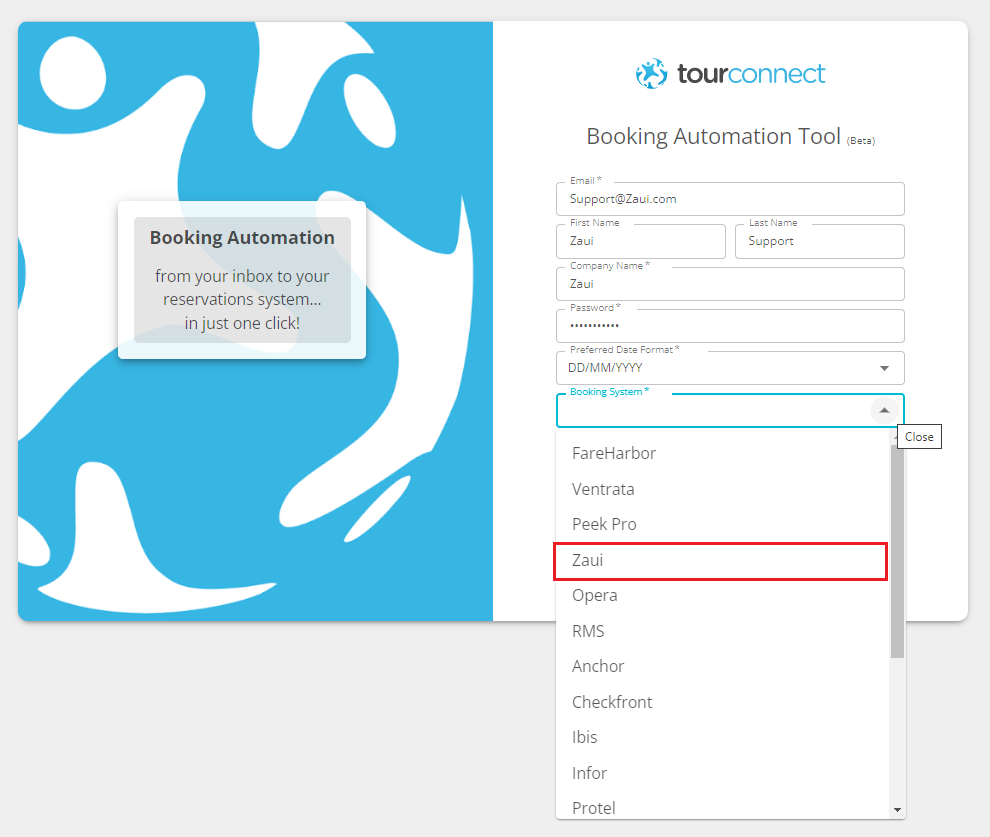Viewport: 990px width, 837px height.
Task: Click the Booking Automation Tool heading
Action: pos(731,136)
